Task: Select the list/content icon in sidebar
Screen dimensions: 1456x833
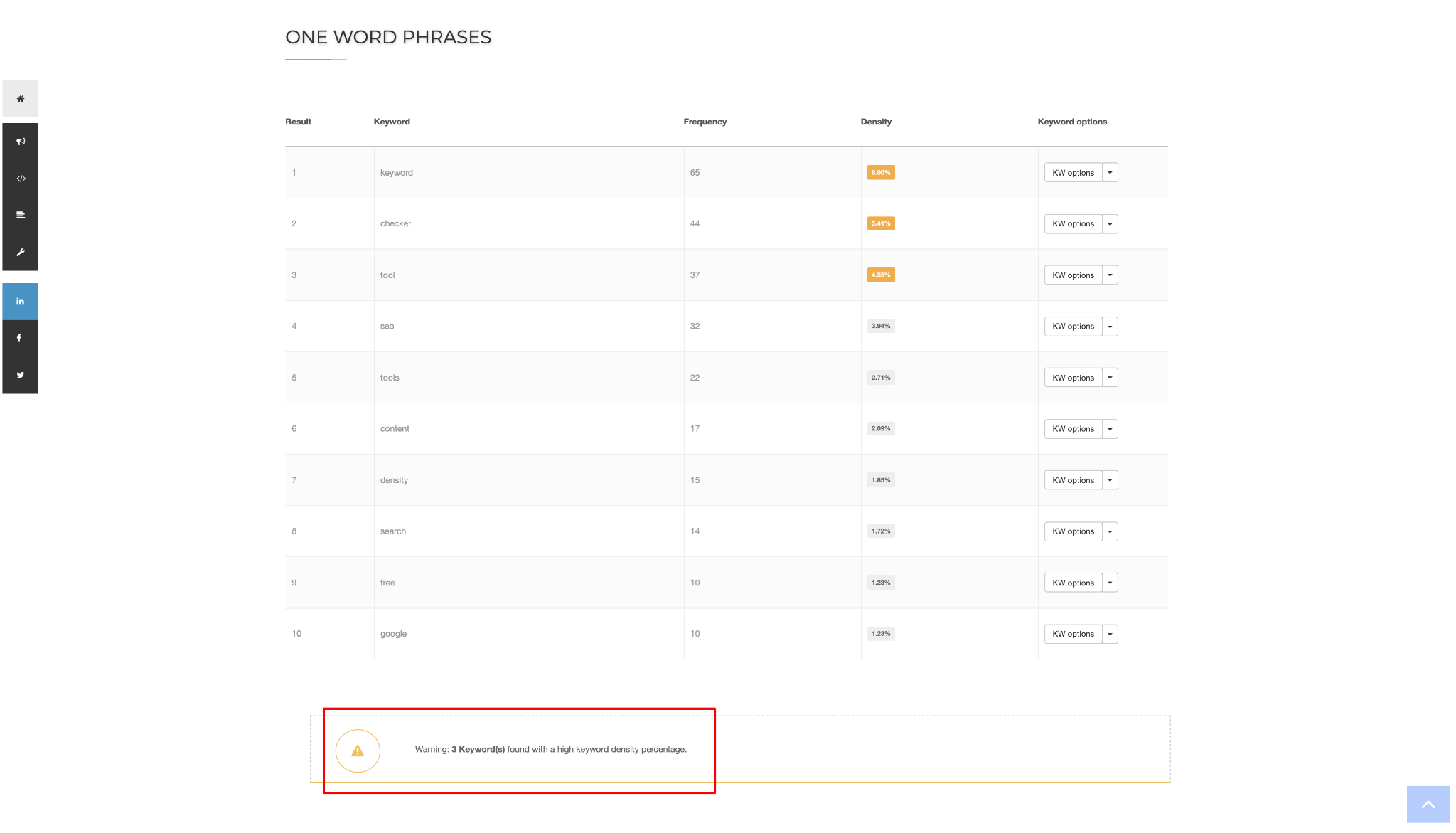Action: pyautogui.click(x=20, y=215)
